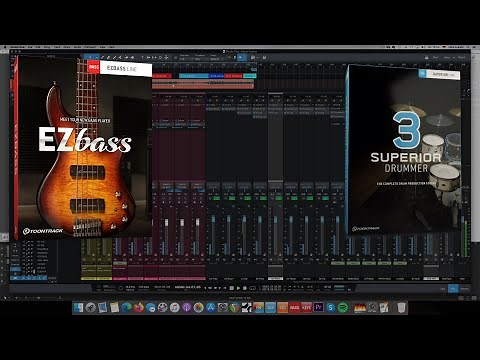
Task: Open the Music app from the Dock
Action: click(x=174, y=307)
